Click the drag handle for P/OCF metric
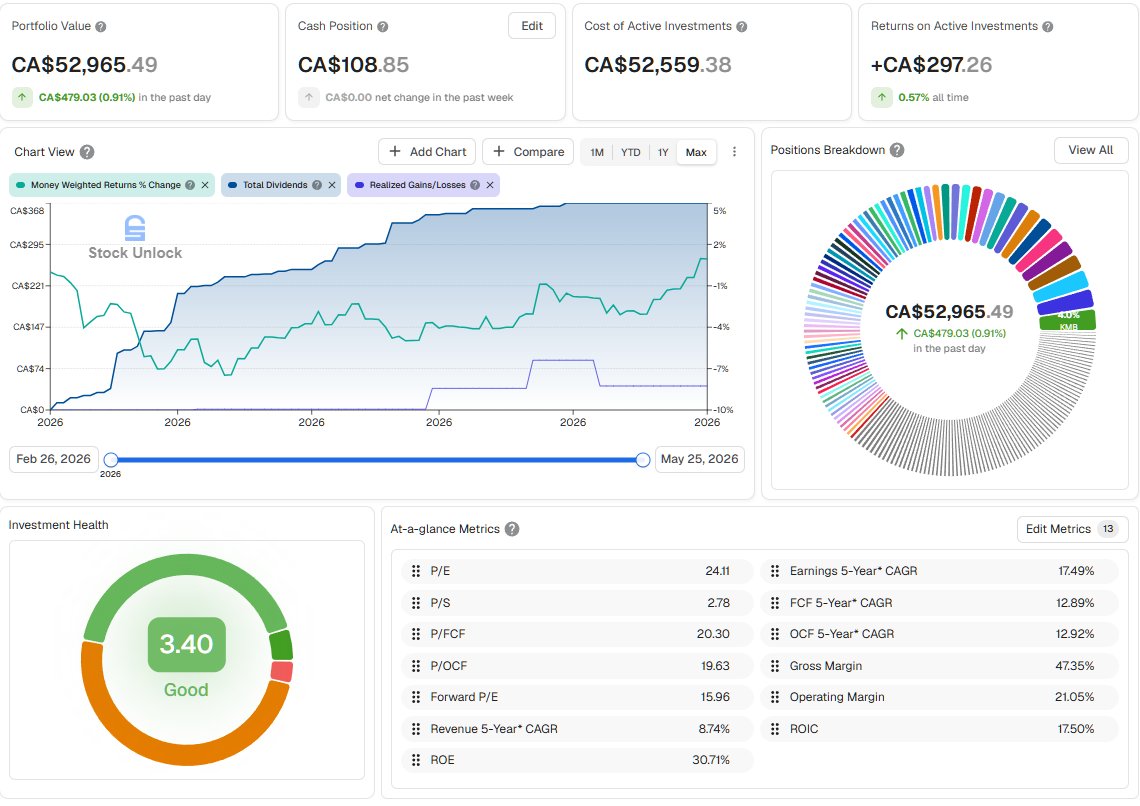The height and width of the screenshot is (806, 1140). pyautogui.click(x=416, y=666)
